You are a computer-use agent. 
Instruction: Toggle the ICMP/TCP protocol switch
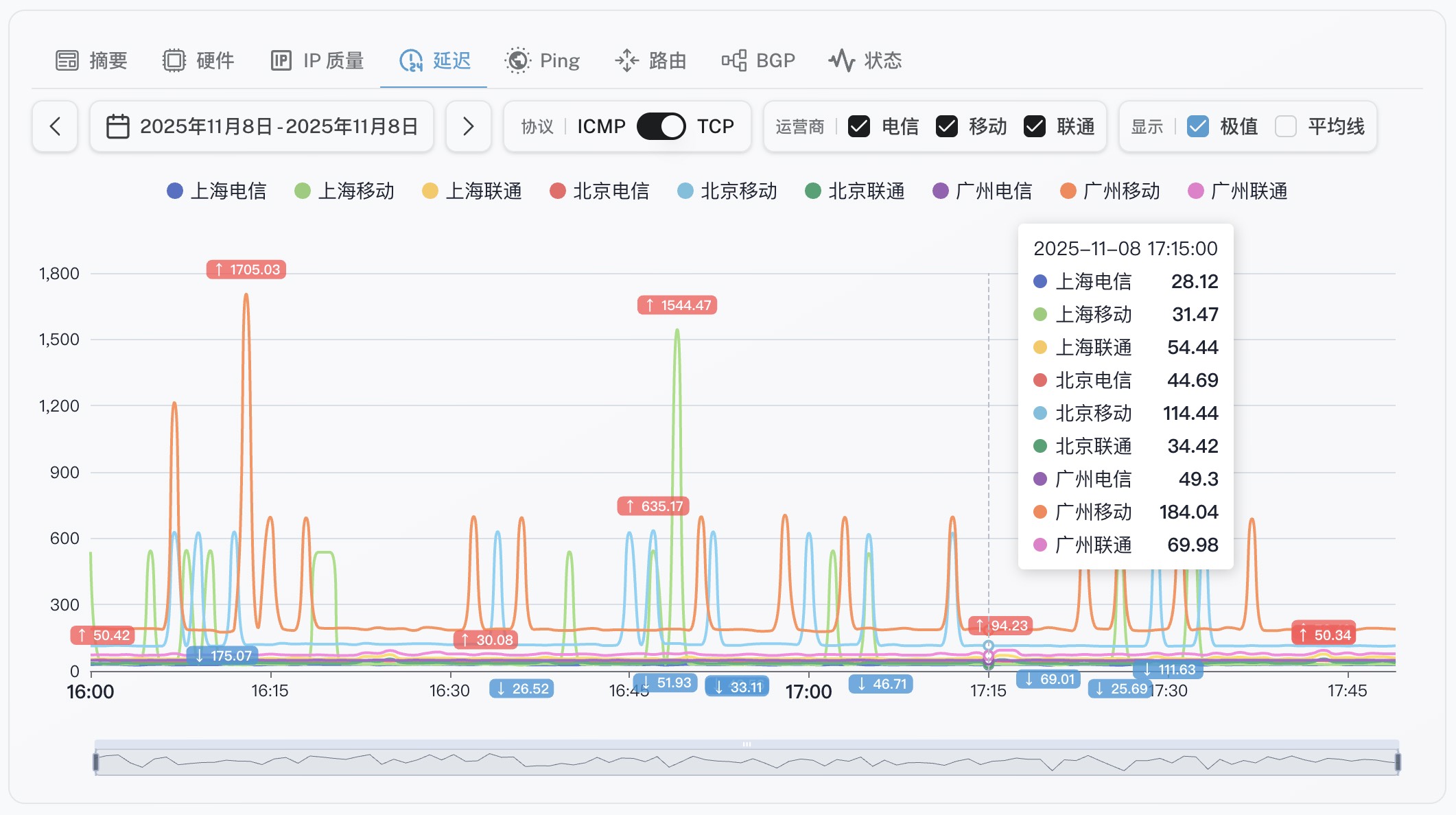point(661,126)
